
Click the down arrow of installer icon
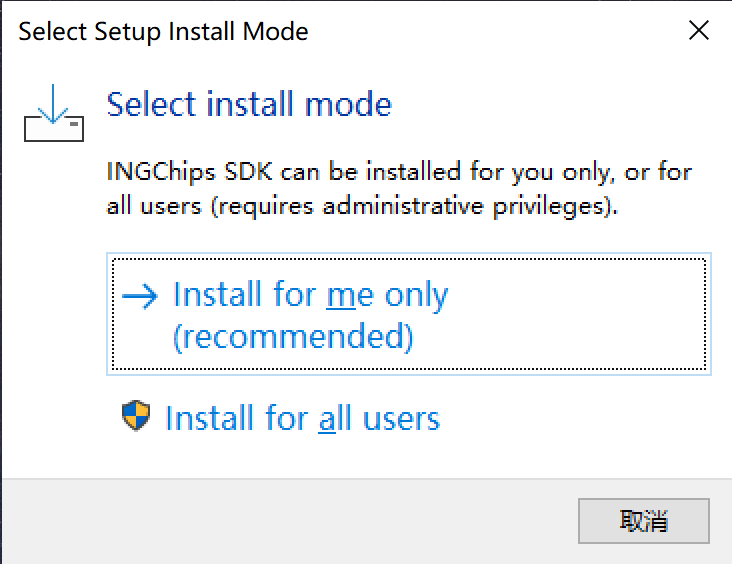point(53,104)
